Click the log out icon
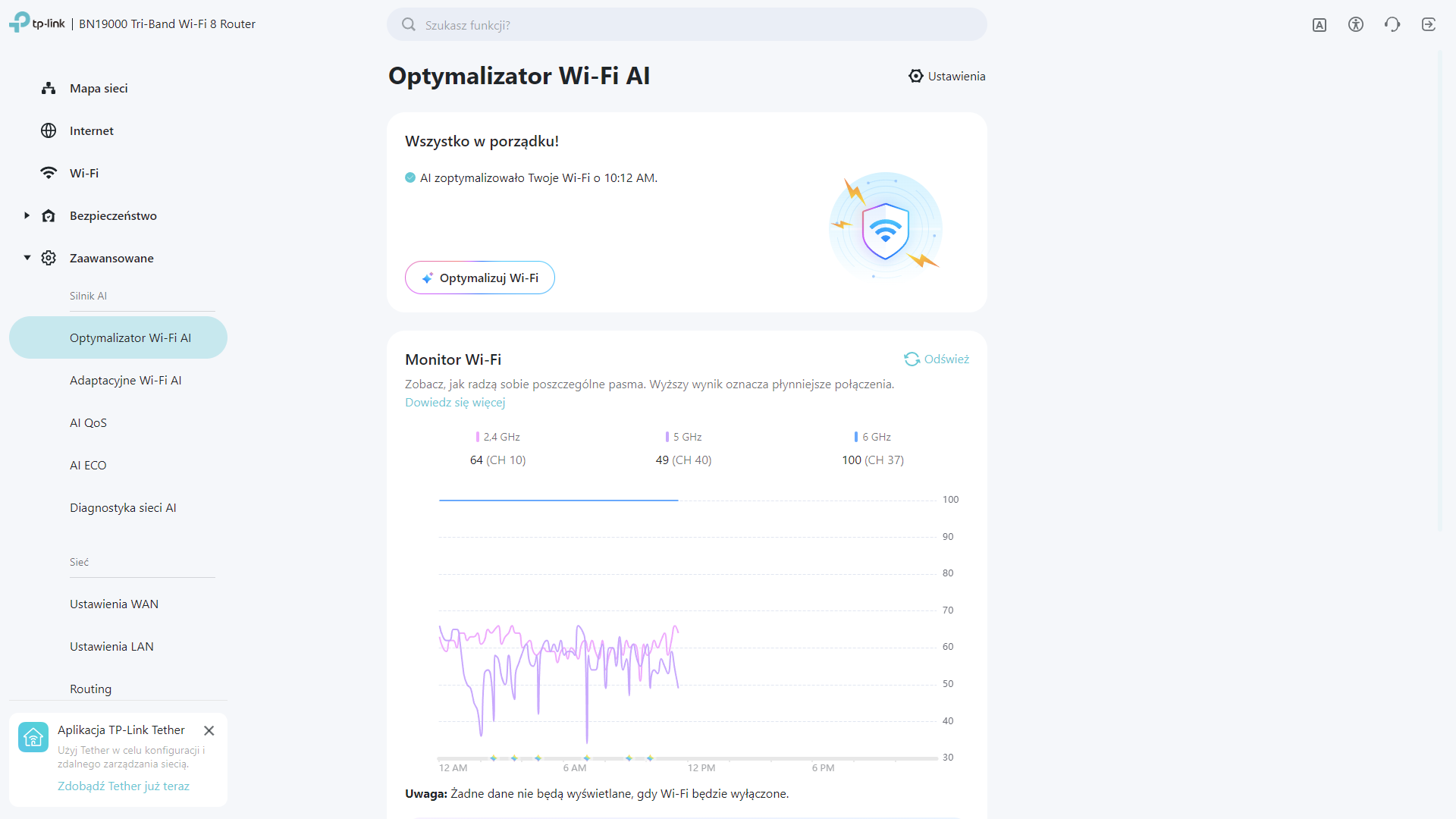The height and width of the screenshot is (819, 1456). click(1429, 24)
